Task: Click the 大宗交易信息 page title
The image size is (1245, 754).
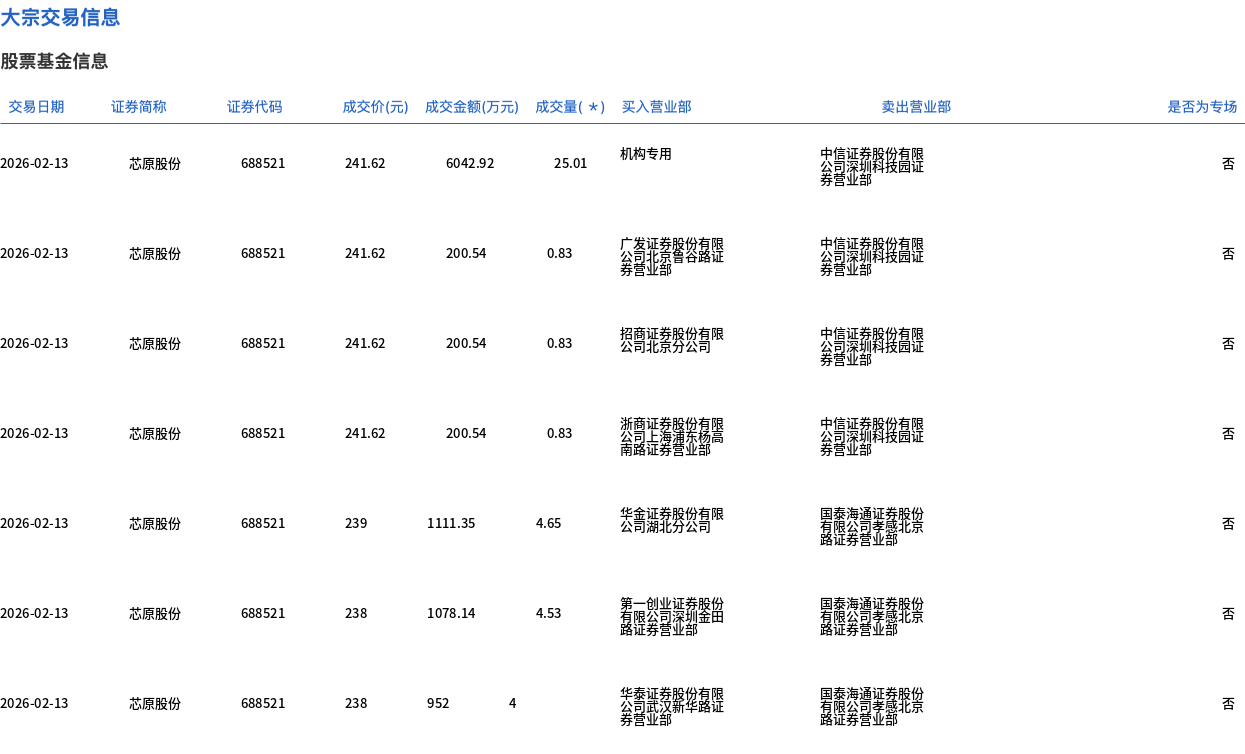Action: (60, 17)
